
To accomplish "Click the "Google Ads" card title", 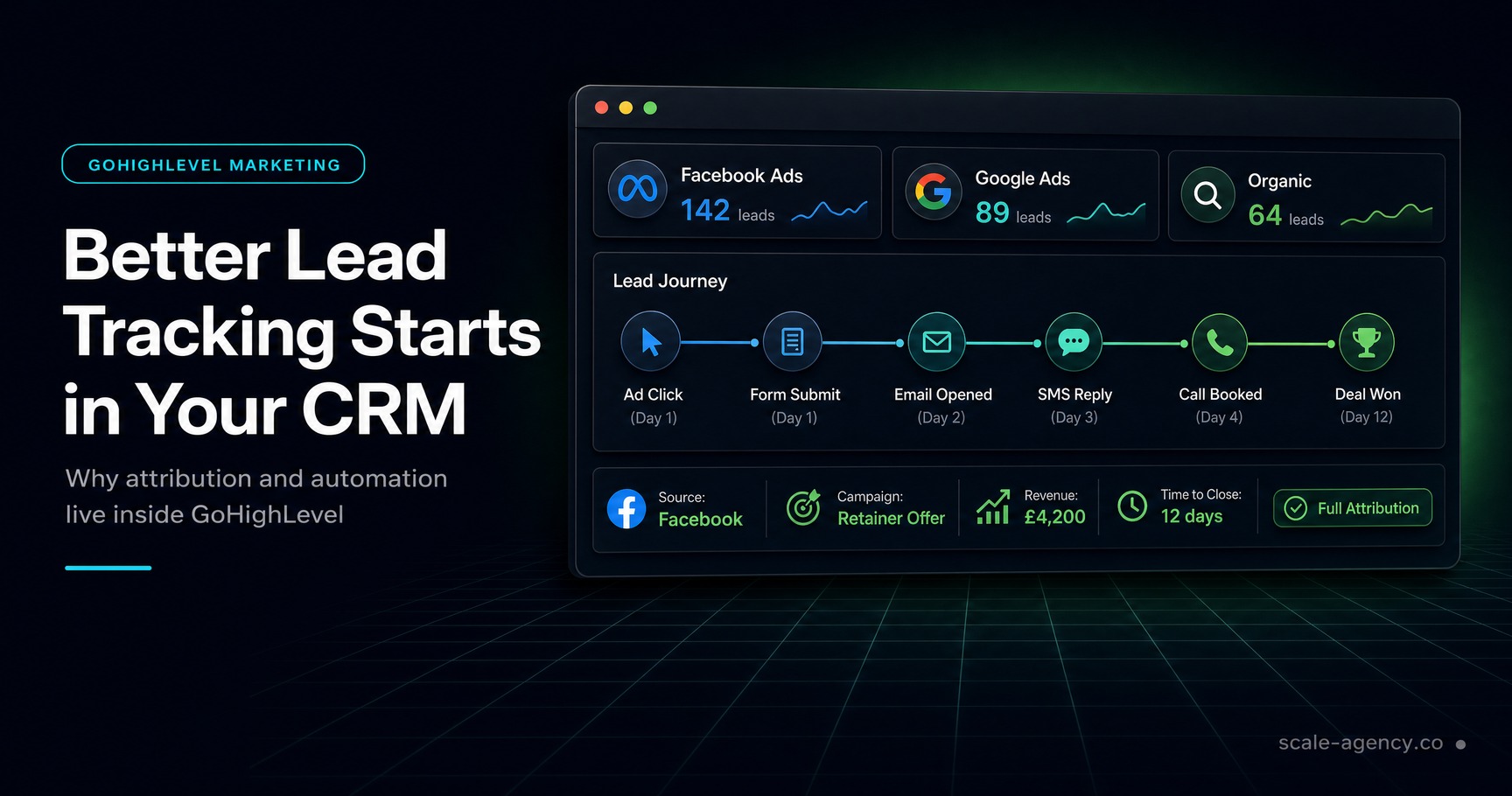I will 1023,178.
